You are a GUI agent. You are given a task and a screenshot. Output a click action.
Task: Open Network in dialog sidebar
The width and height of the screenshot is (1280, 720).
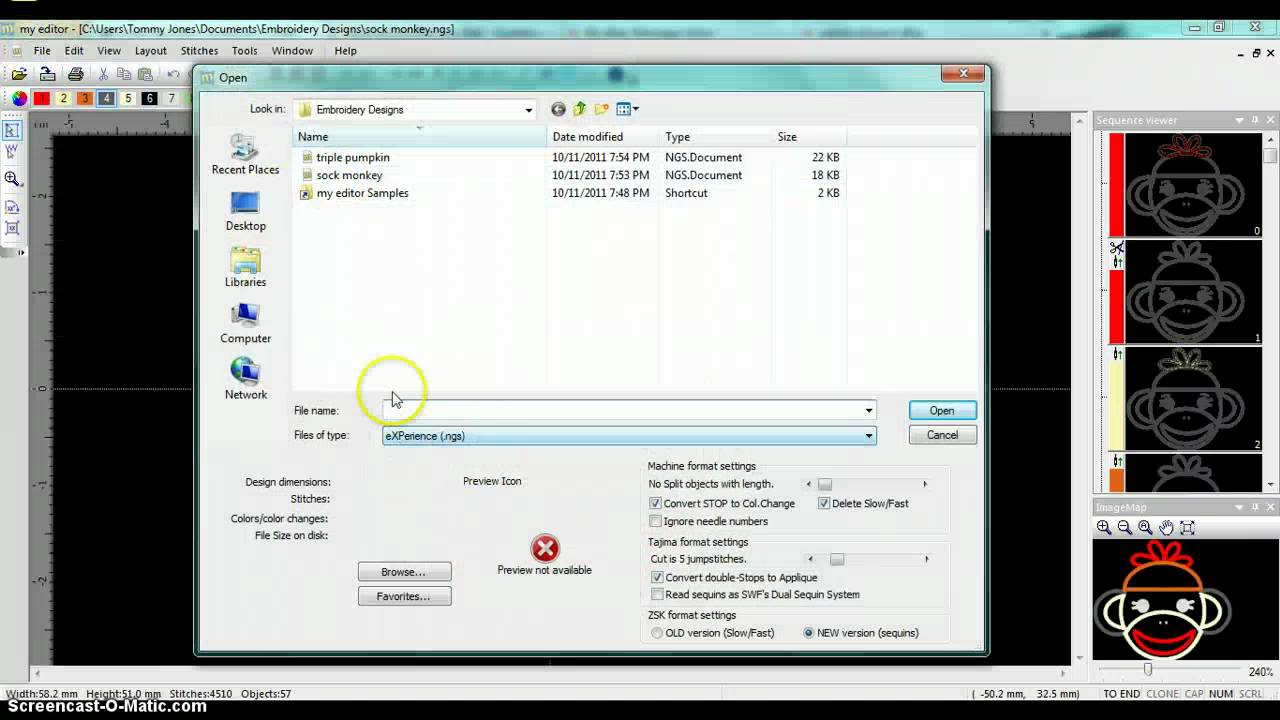pos(245,379)
